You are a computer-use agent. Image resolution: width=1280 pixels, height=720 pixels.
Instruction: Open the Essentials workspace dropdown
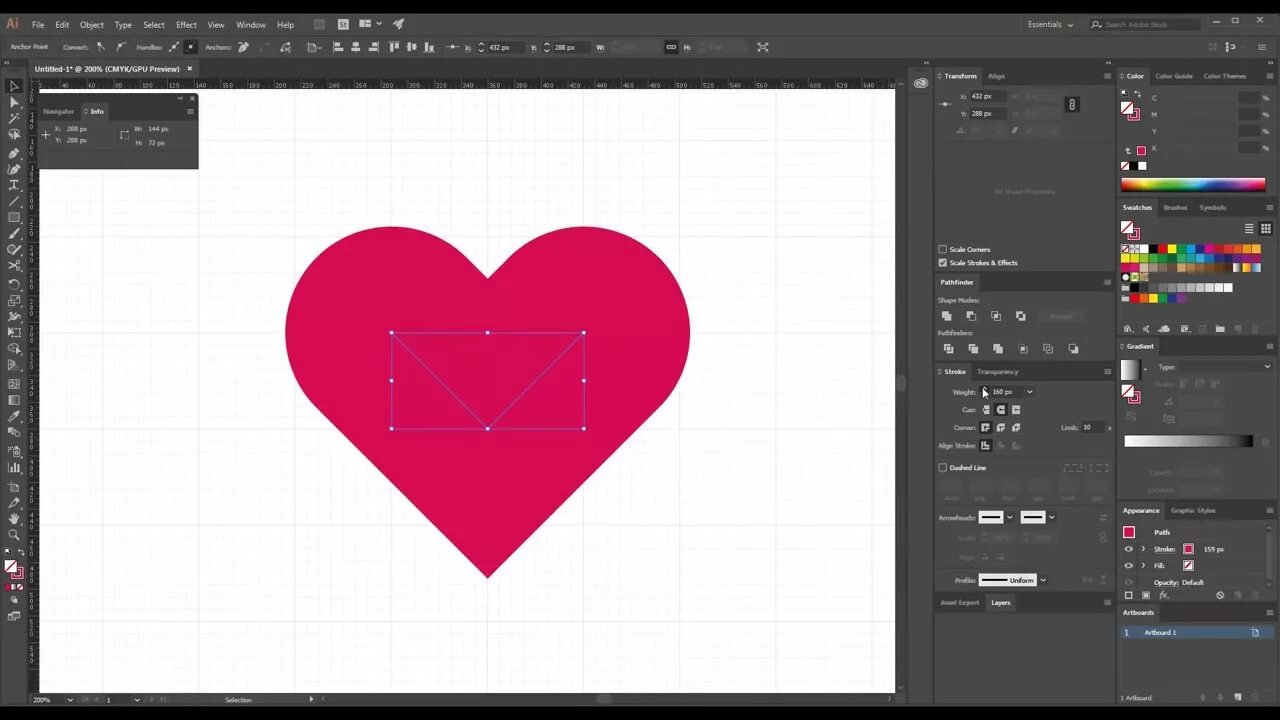pyautogui.click(x=1051, y=24)
